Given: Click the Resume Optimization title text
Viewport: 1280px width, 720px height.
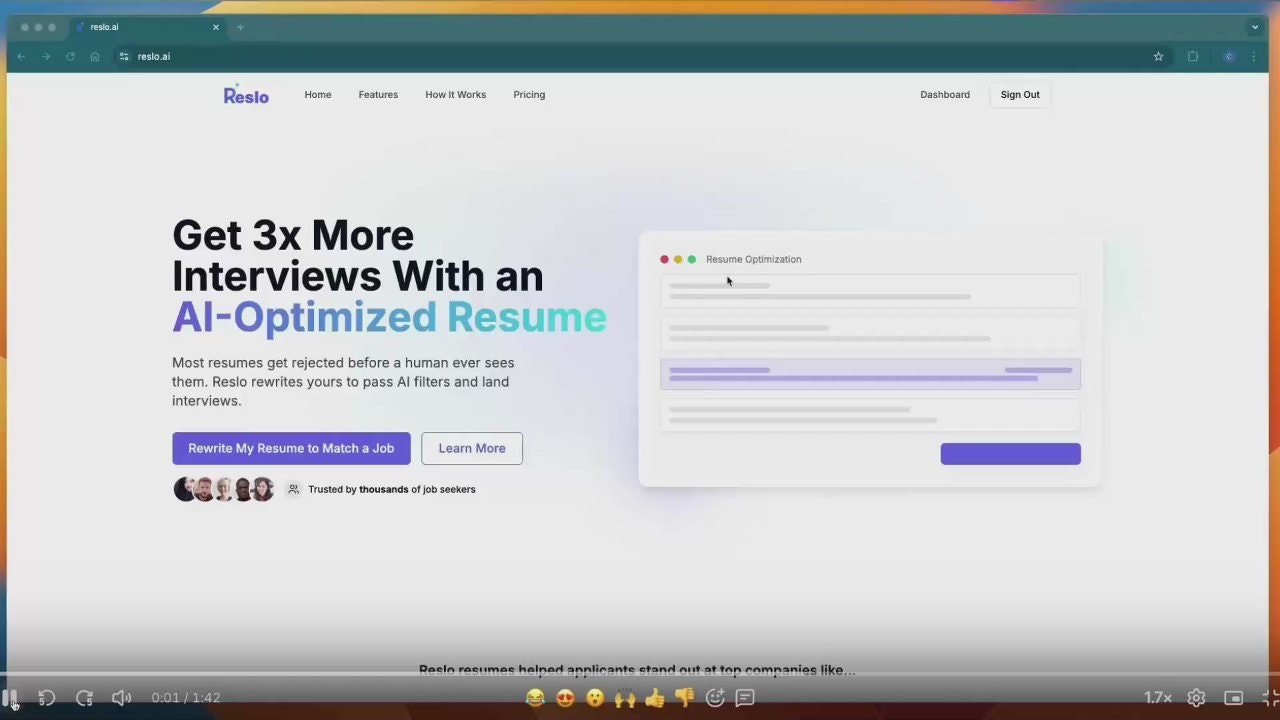Looking at the screenshot, I should coord(754,259).
